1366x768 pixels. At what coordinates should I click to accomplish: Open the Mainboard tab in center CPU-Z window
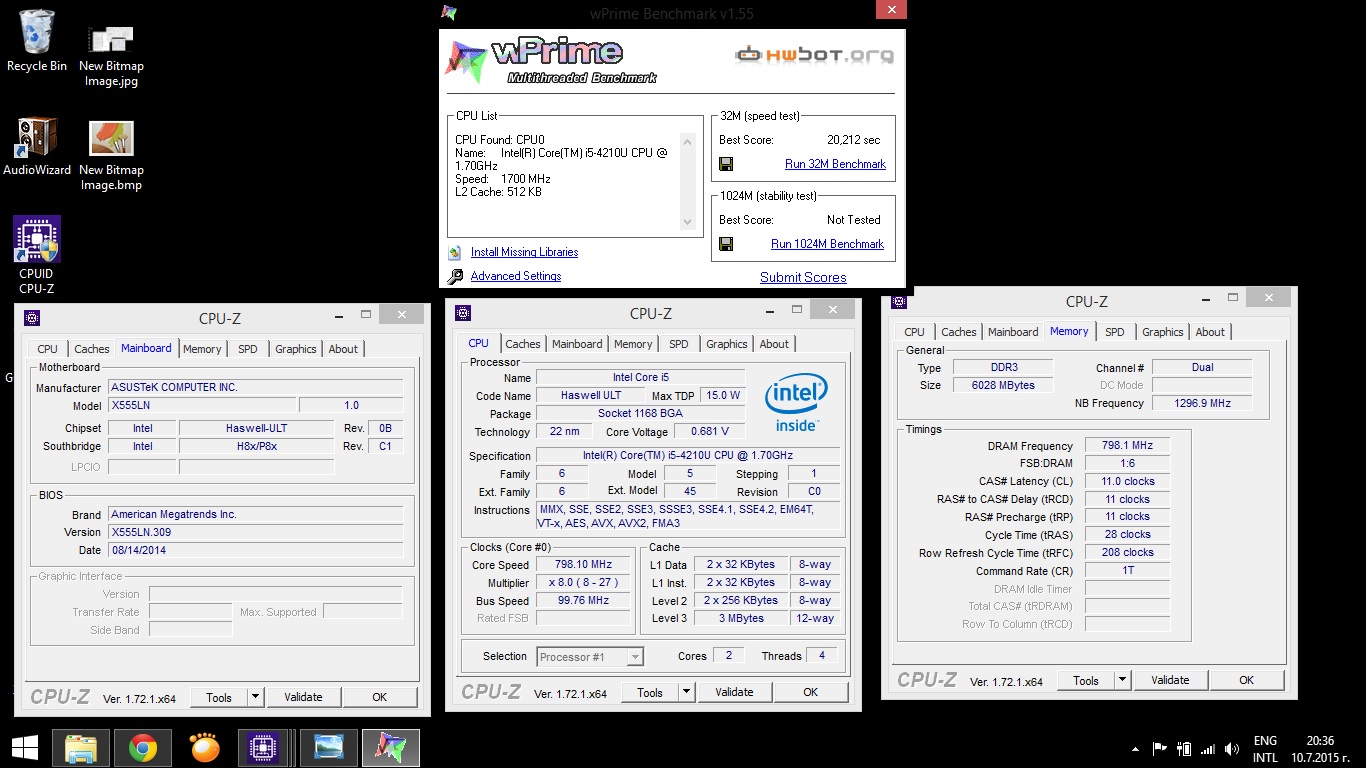click(x=578, y=344)
